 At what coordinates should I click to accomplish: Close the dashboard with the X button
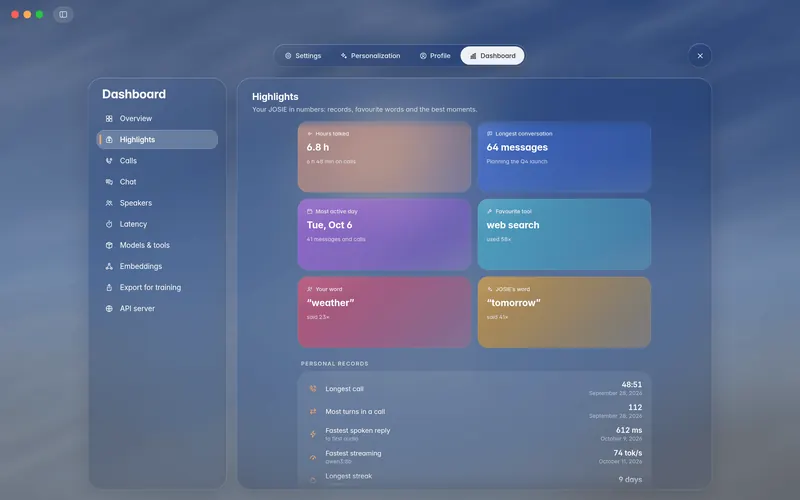click(700, 56)
